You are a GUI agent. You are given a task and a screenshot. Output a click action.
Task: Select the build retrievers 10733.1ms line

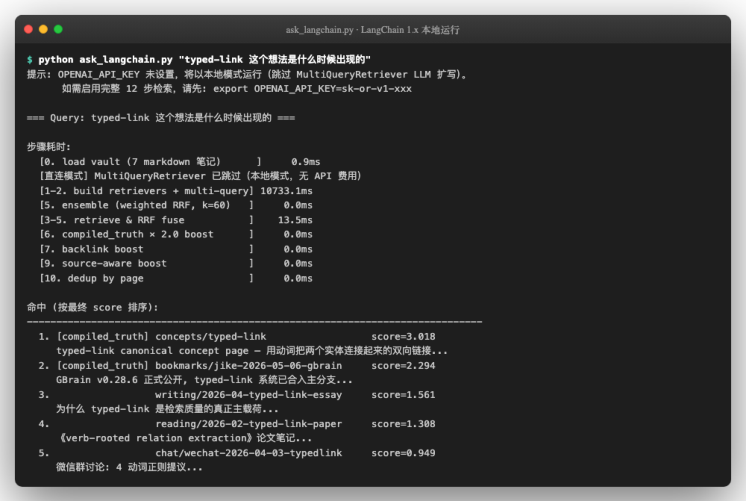coord(176,191)
